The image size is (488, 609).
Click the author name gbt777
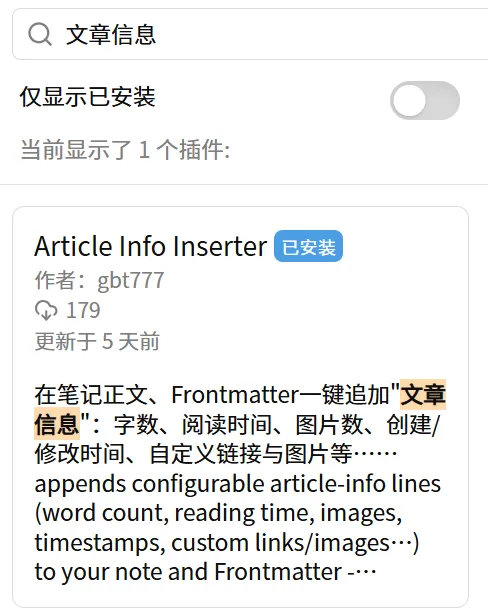(x=131, y=280)
